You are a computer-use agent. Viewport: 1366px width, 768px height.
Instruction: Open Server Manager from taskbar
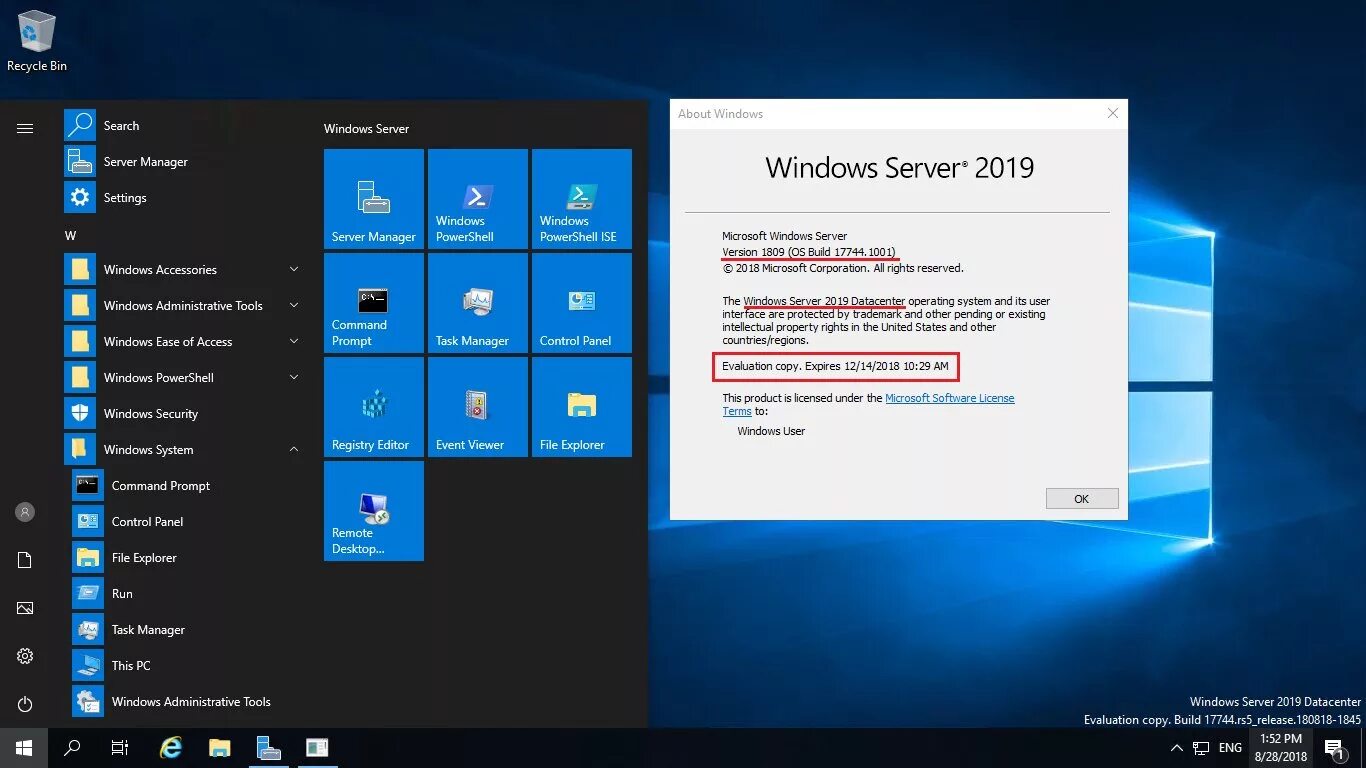tap(268, 748)
